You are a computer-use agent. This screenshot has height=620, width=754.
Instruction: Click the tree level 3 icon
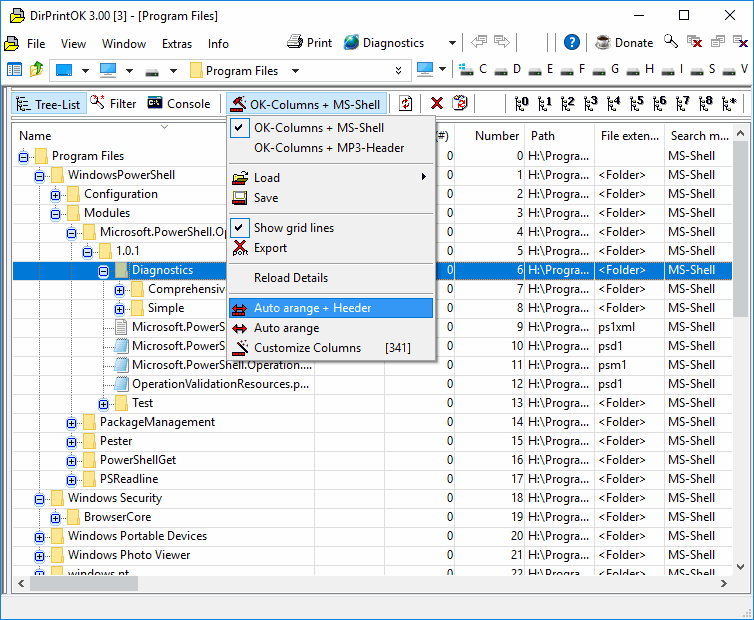[x=591, y=103]
